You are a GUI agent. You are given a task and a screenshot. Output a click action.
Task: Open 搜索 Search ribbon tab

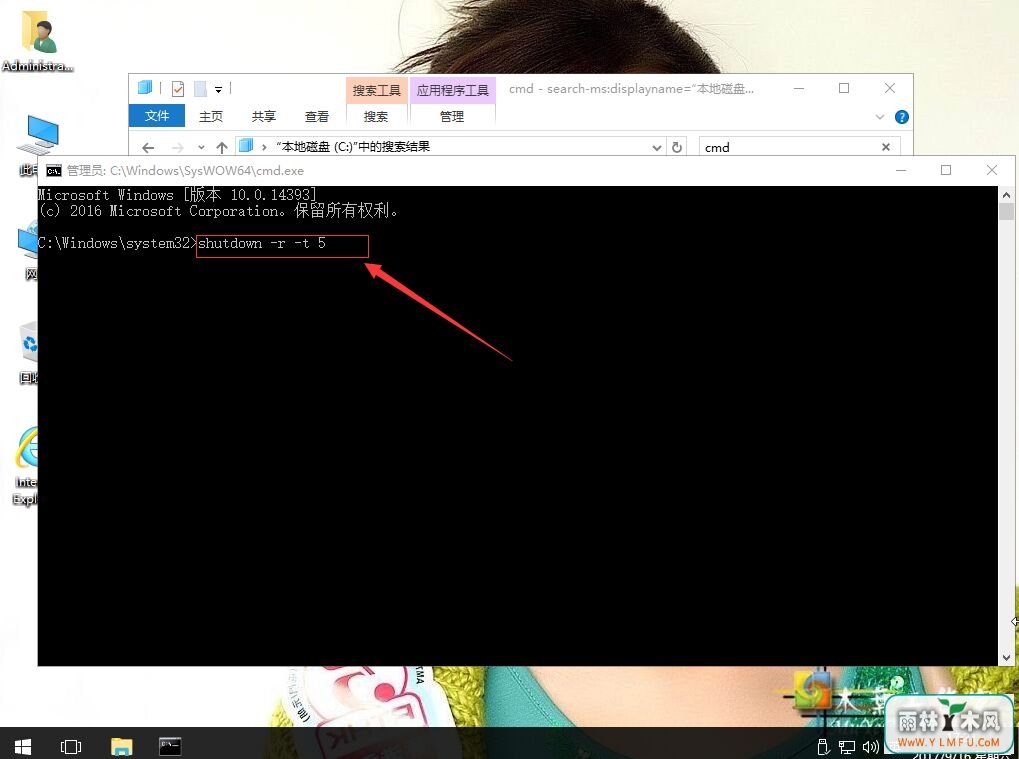[376, 116]
